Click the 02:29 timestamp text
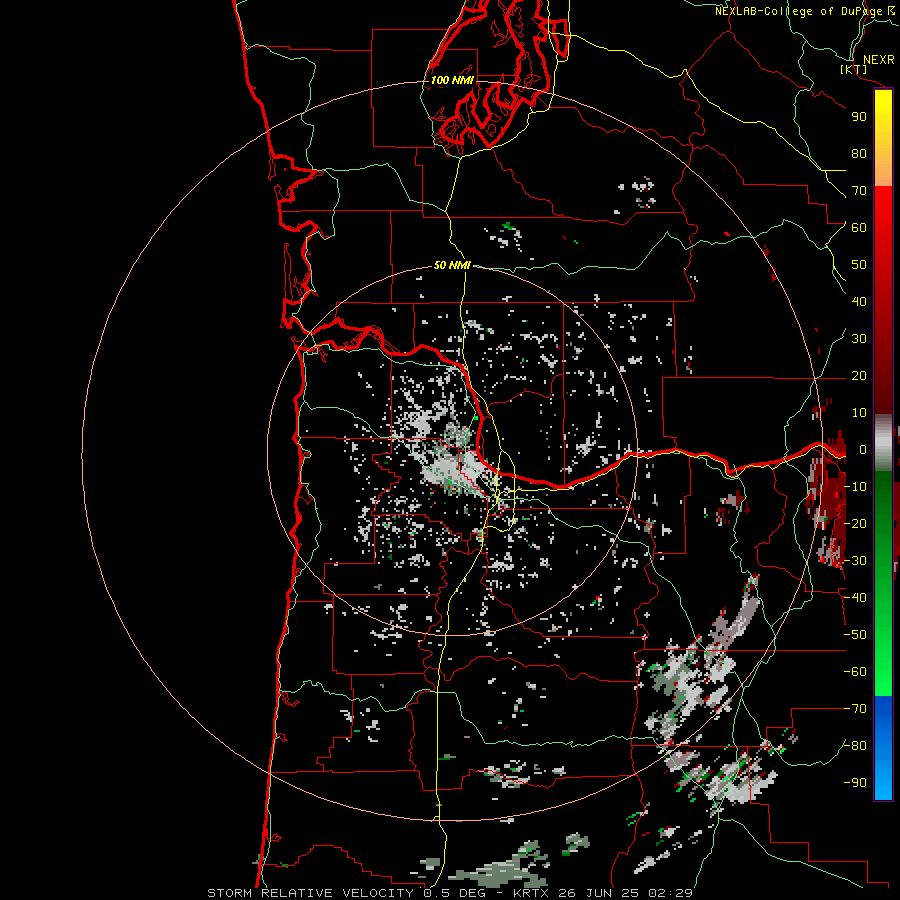 tap(670, 893)
